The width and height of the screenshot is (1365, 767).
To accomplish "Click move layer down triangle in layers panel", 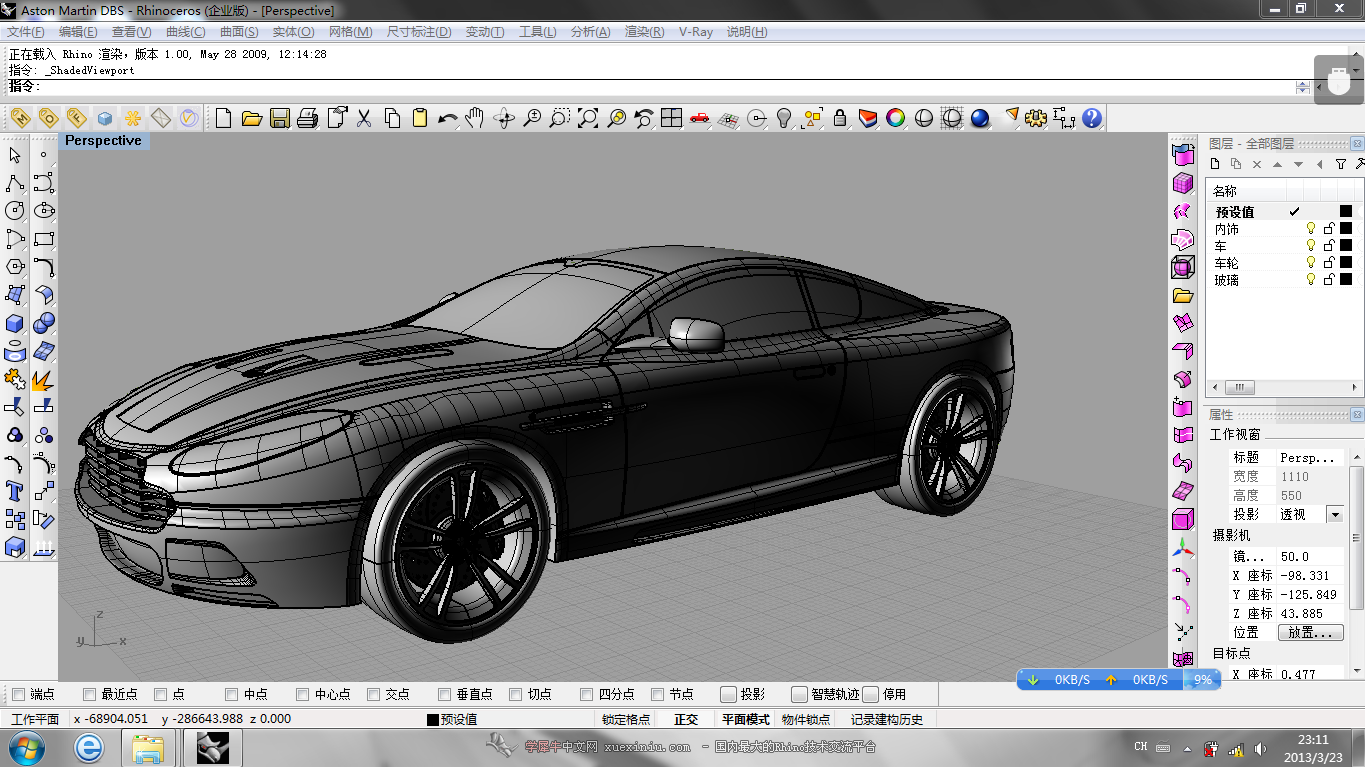I will point(1298,164).
